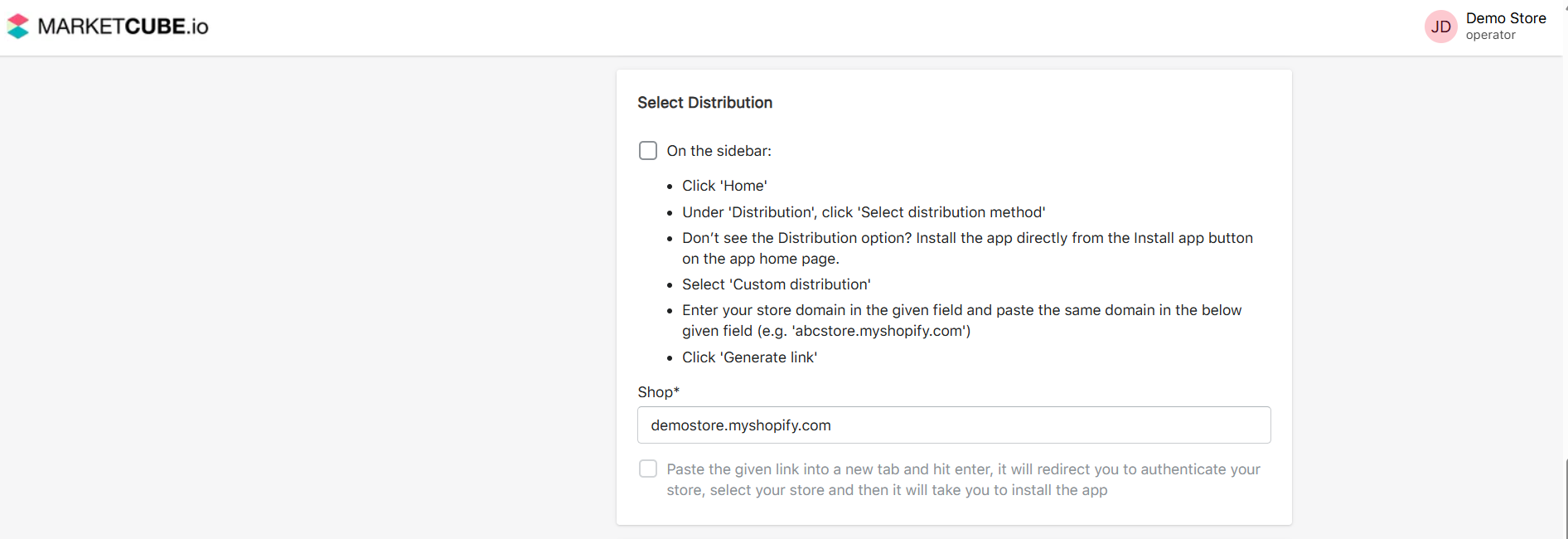
Task: Click the 'On the sidebar:' checkbox label
Action: (719, 151)
